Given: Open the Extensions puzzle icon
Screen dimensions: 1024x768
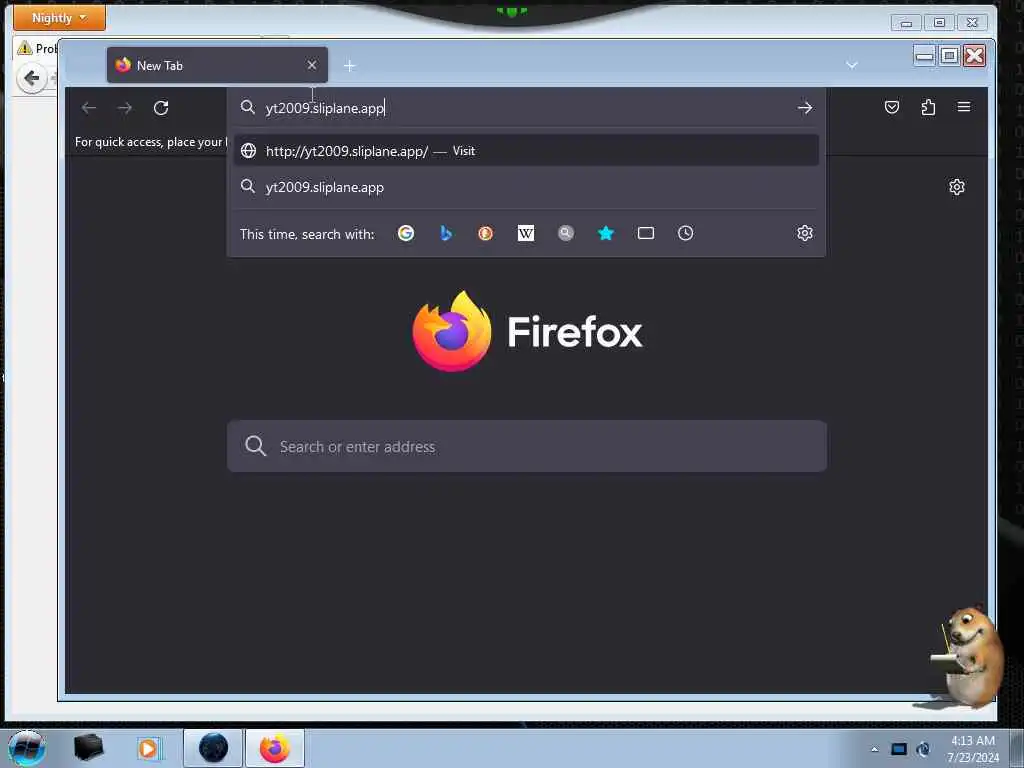Looking at the screenshot, I should (928, 107).
